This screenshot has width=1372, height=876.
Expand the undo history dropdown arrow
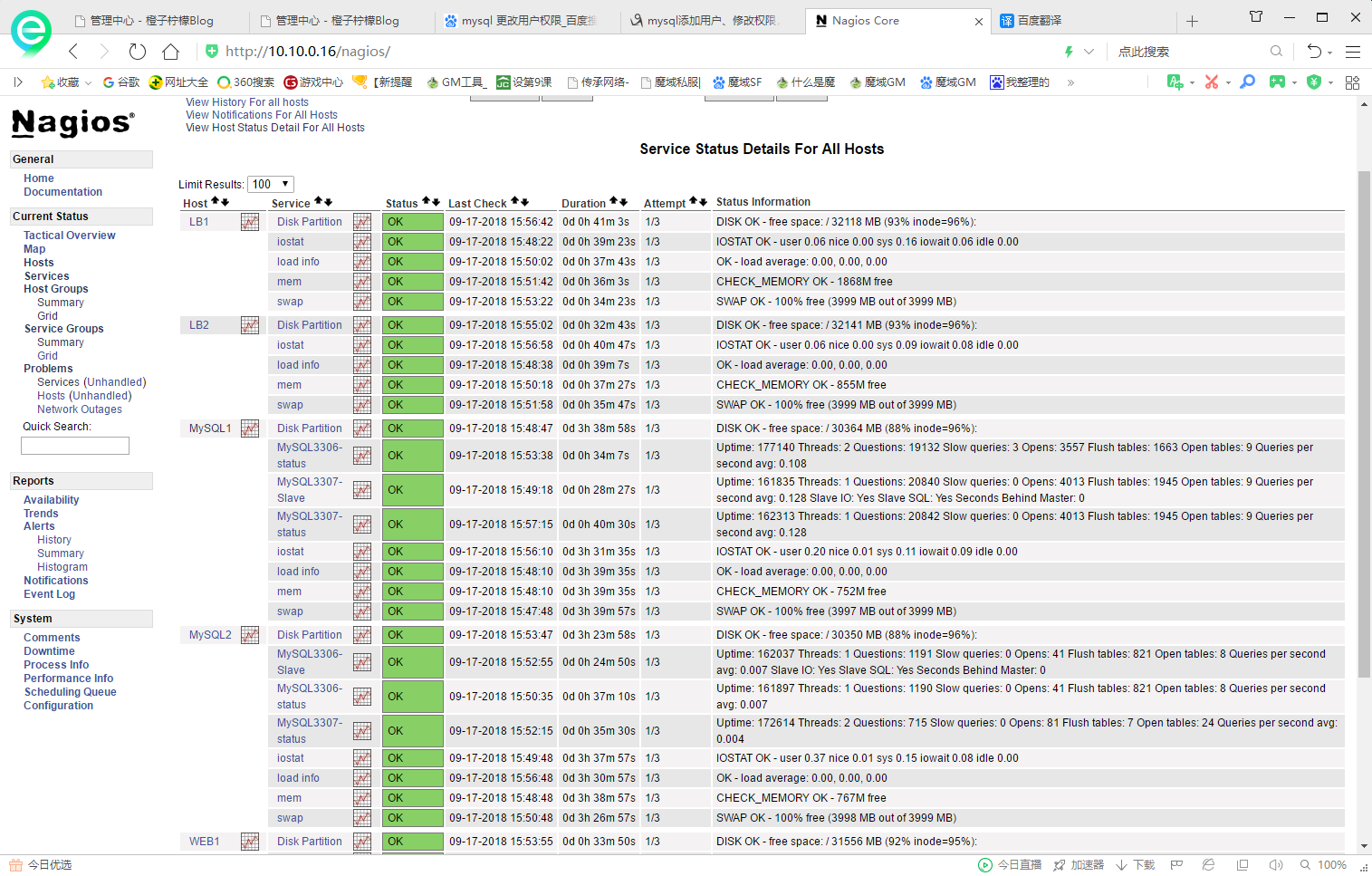tap(1331, 52)
